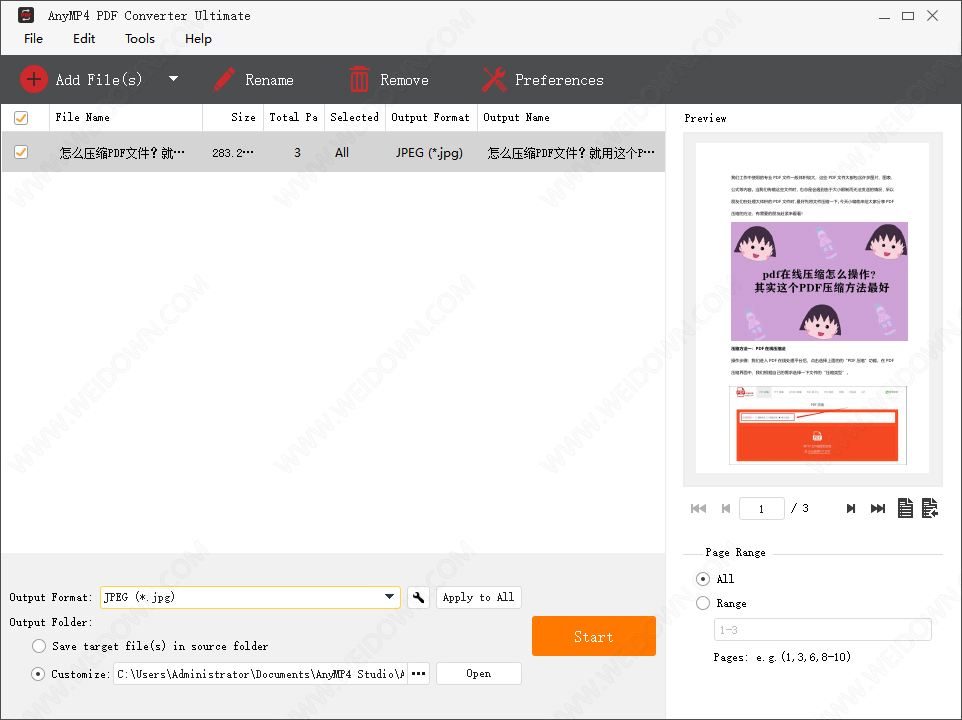Click the AnyMP4 app icon in title bar

click(x=26, y=15)
